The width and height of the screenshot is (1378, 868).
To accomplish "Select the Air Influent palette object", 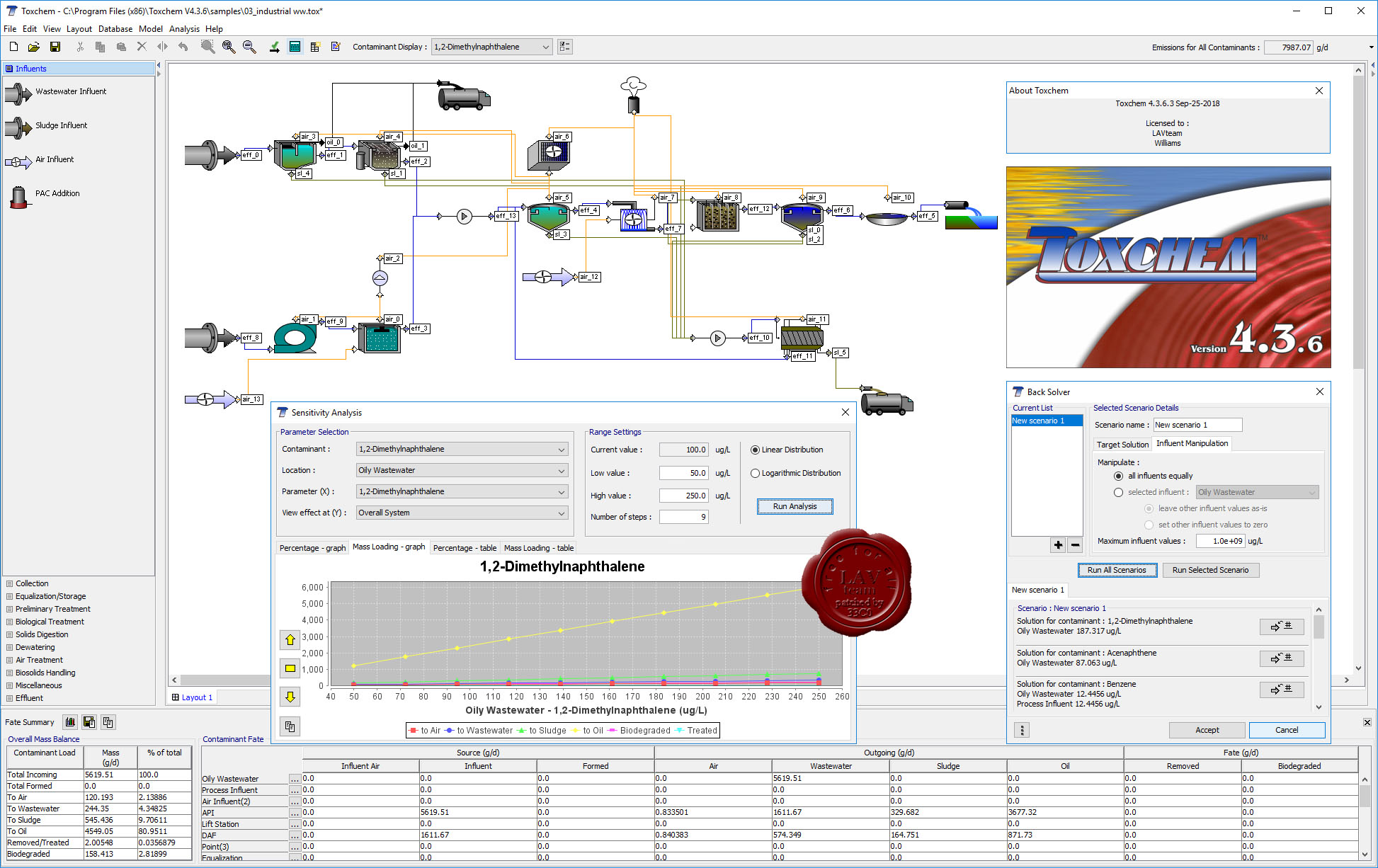I will click(39, 161).
